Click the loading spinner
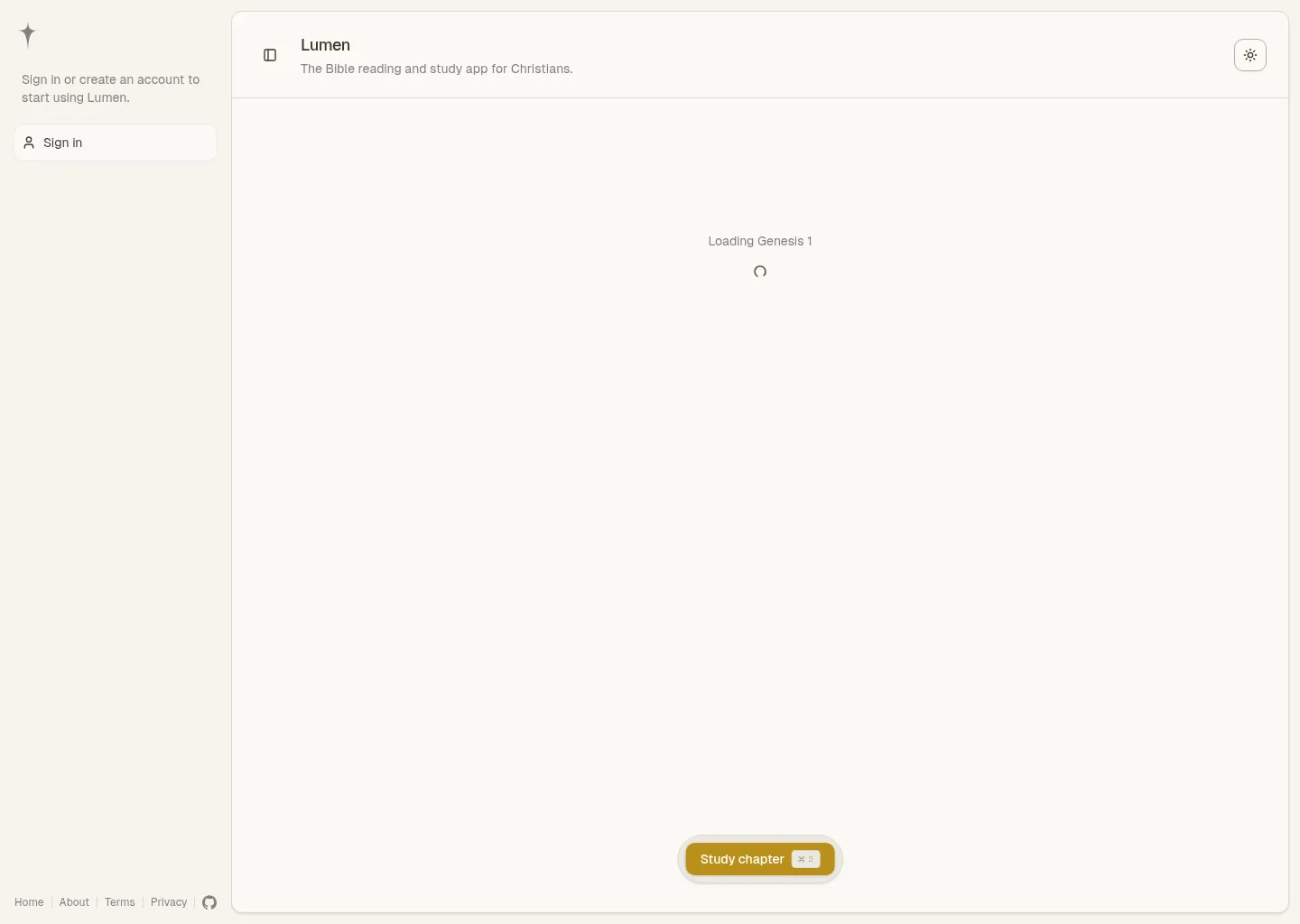 click(x=759, y=272)
